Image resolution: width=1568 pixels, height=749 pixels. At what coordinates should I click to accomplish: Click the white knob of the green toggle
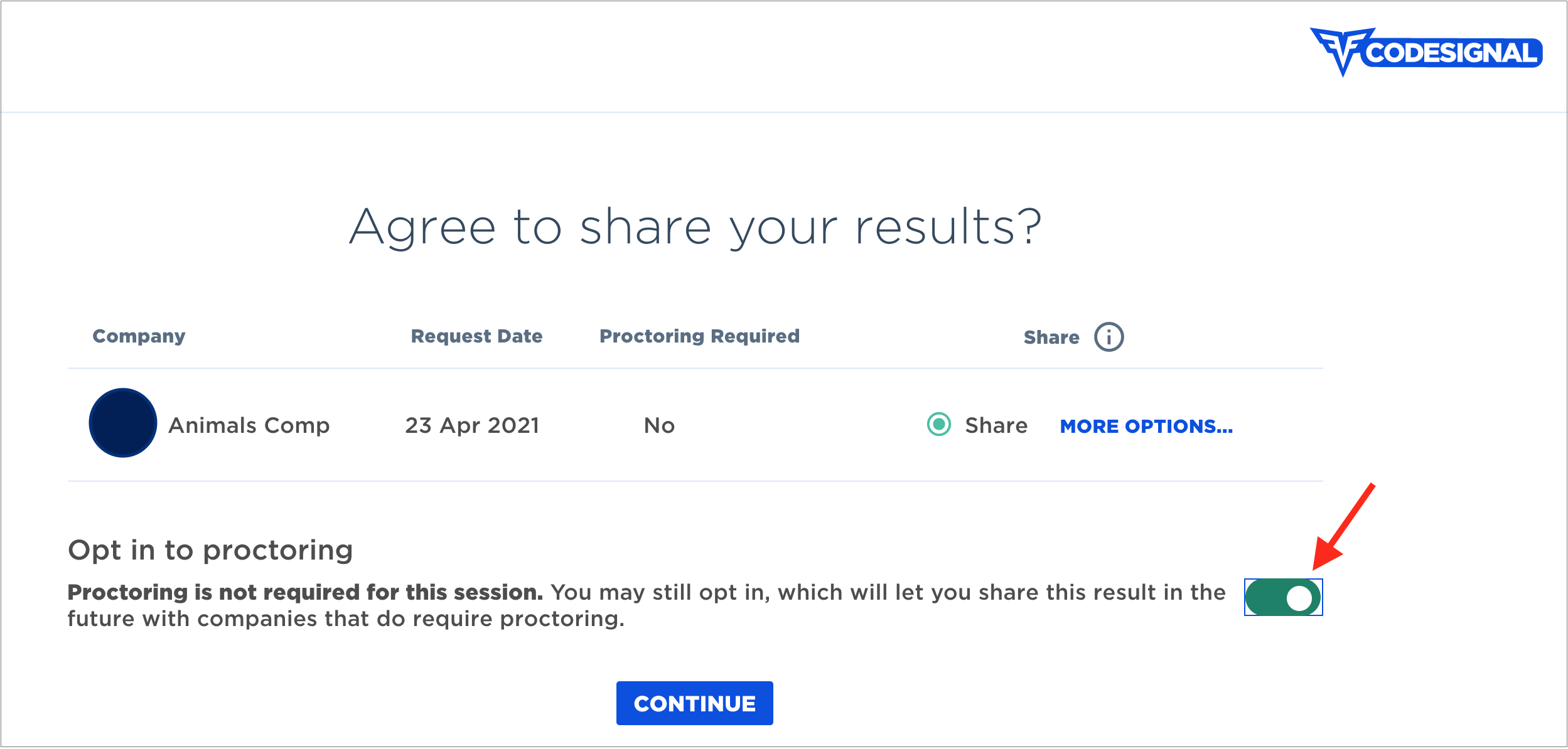(1299, 598)
